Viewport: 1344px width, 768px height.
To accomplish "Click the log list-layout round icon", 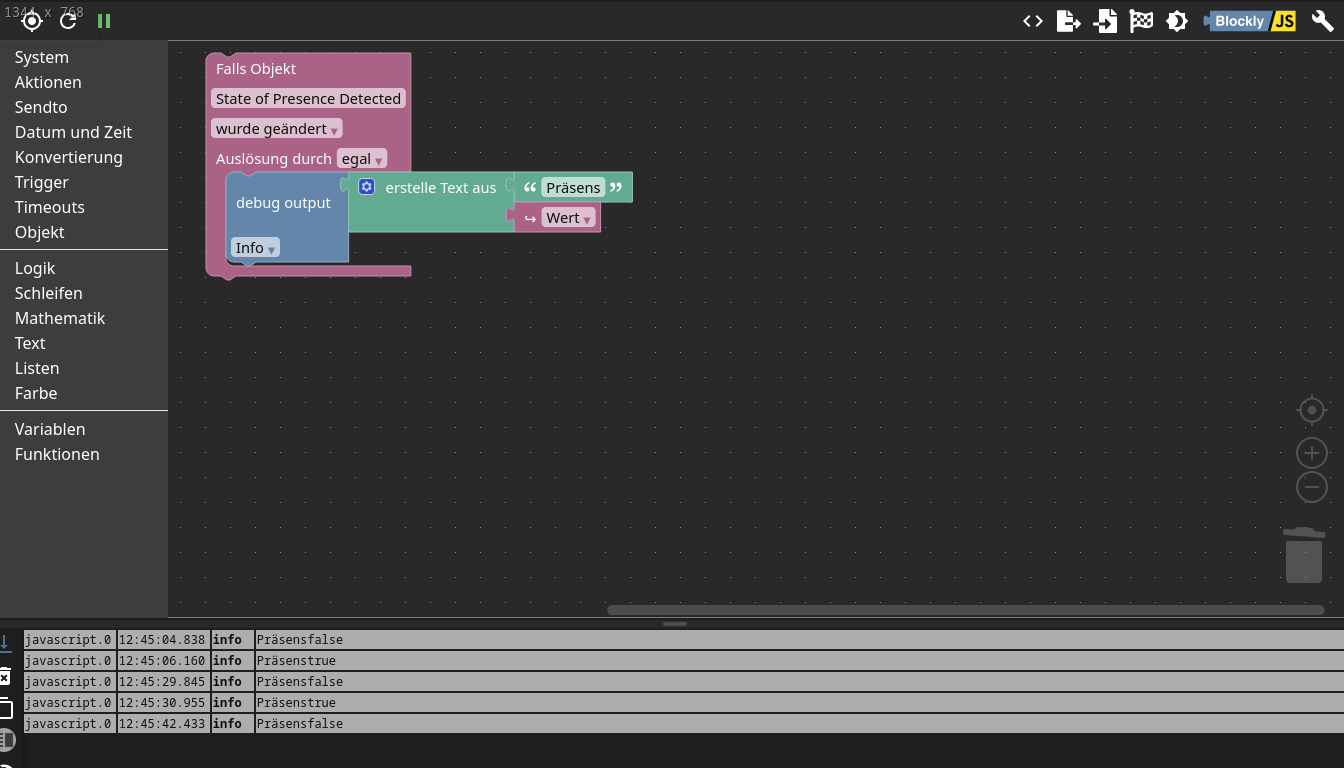I will 6,741.
